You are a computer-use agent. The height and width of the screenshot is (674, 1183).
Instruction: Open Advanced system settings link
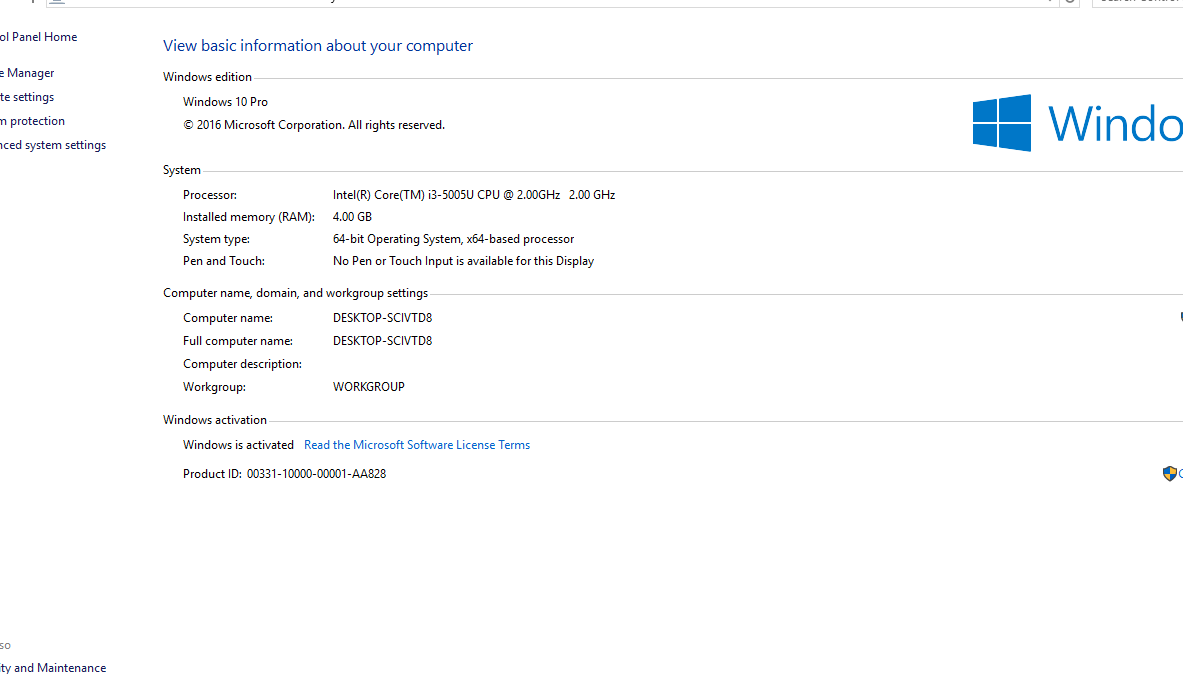(x=53, y=145)
